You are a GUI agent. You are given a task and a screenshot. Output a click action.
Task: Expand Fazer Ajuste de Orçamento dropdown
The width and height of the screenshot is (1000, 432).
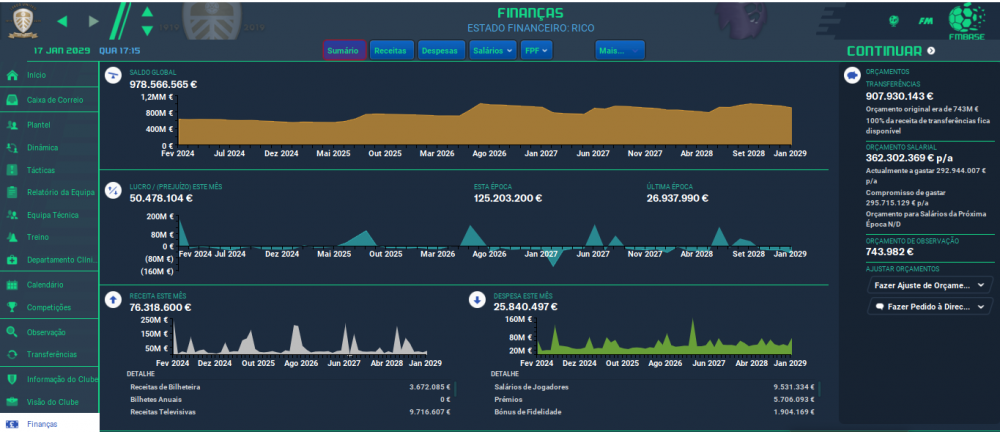tap(930, 285)
